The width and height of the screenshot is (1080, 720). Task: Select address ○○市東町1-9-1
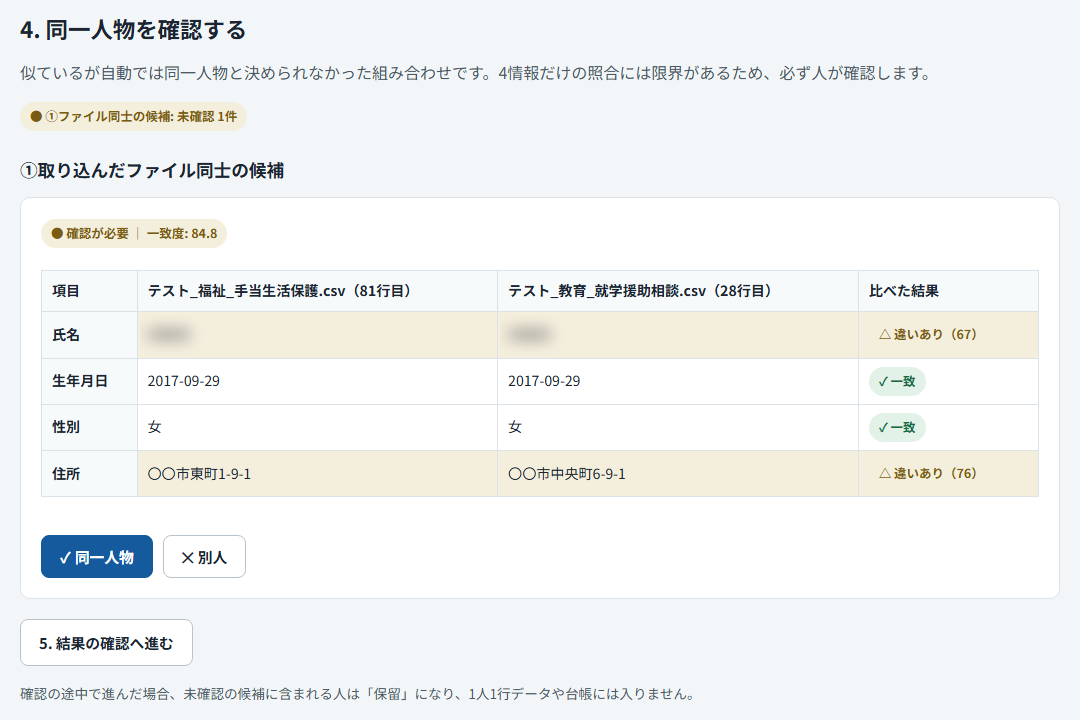click(199, 474)
